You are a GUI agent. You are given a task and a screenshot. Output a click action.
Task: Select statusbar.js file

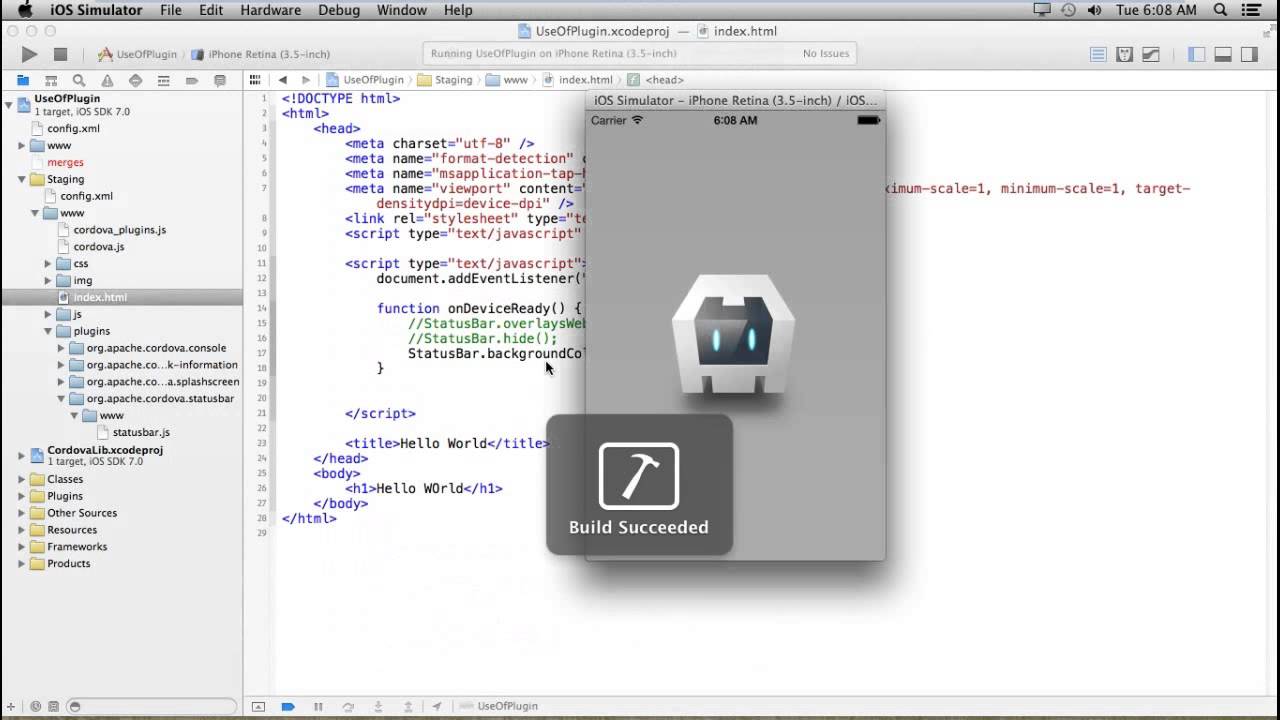[141, 432]
